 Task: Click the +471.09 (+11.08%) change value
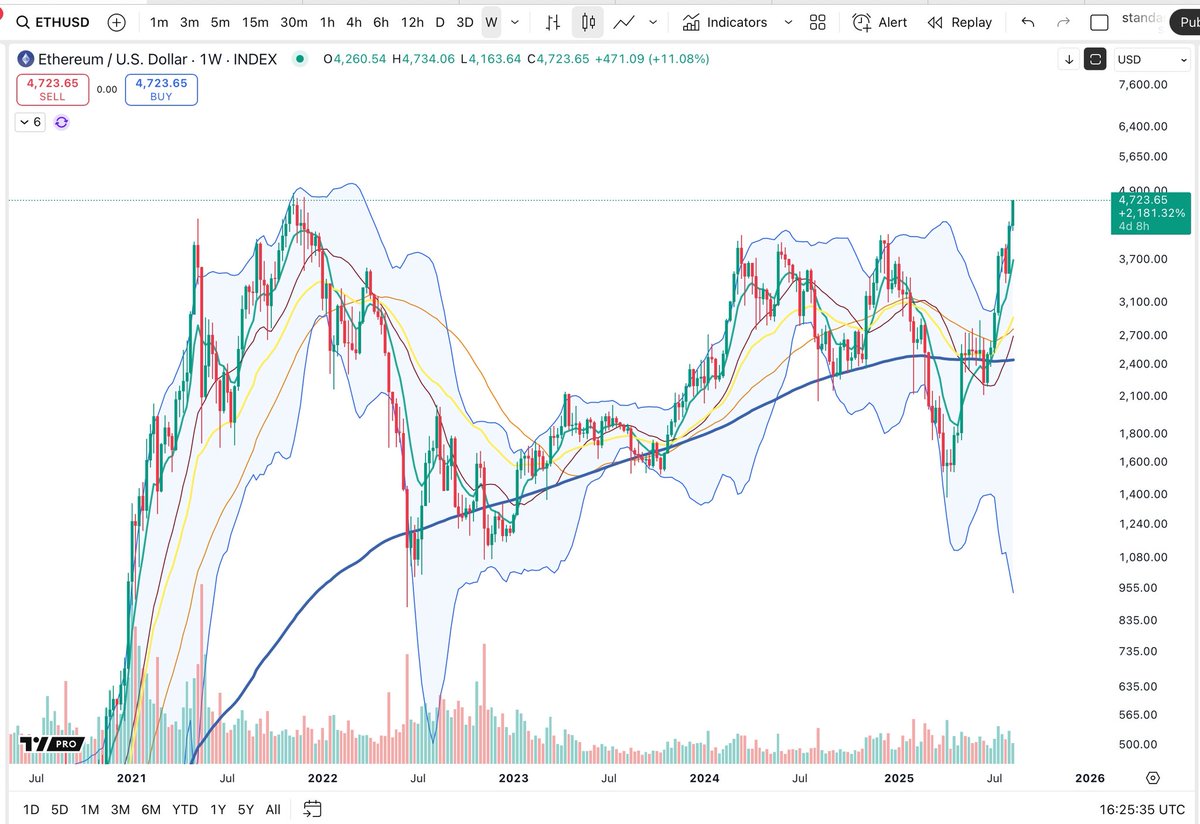pyautogui.click(x=652, y=59)
